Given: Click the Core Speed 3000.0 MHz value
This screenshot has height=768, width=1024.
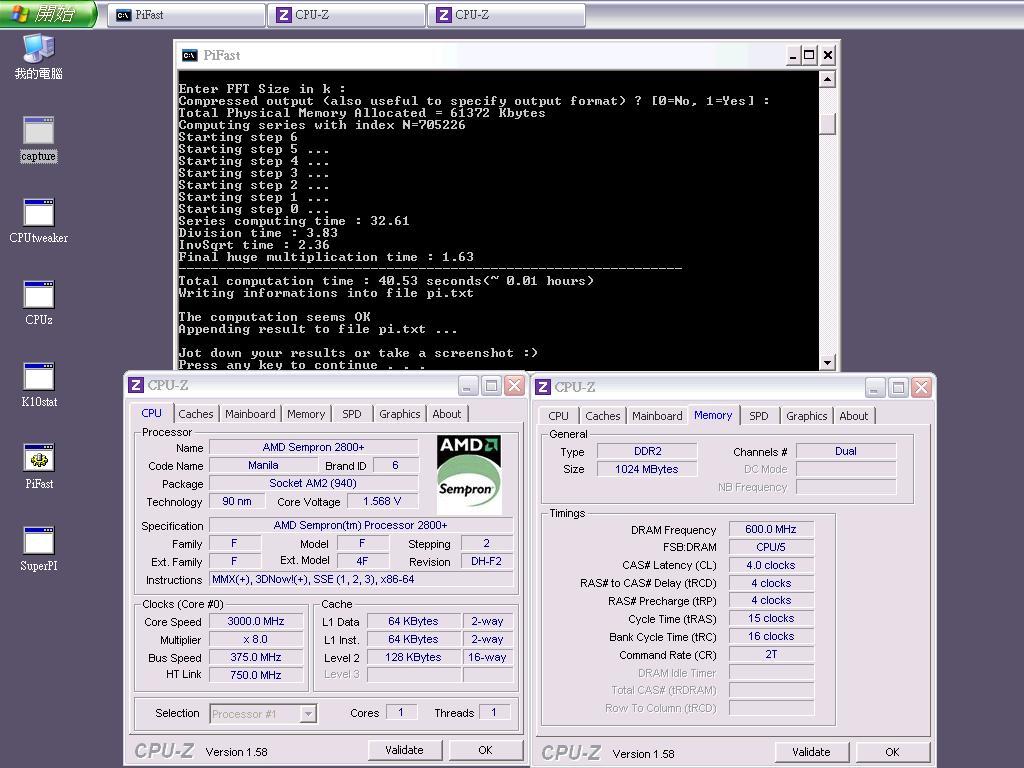Looking at the screenshot, I should (x=255, y=621).
